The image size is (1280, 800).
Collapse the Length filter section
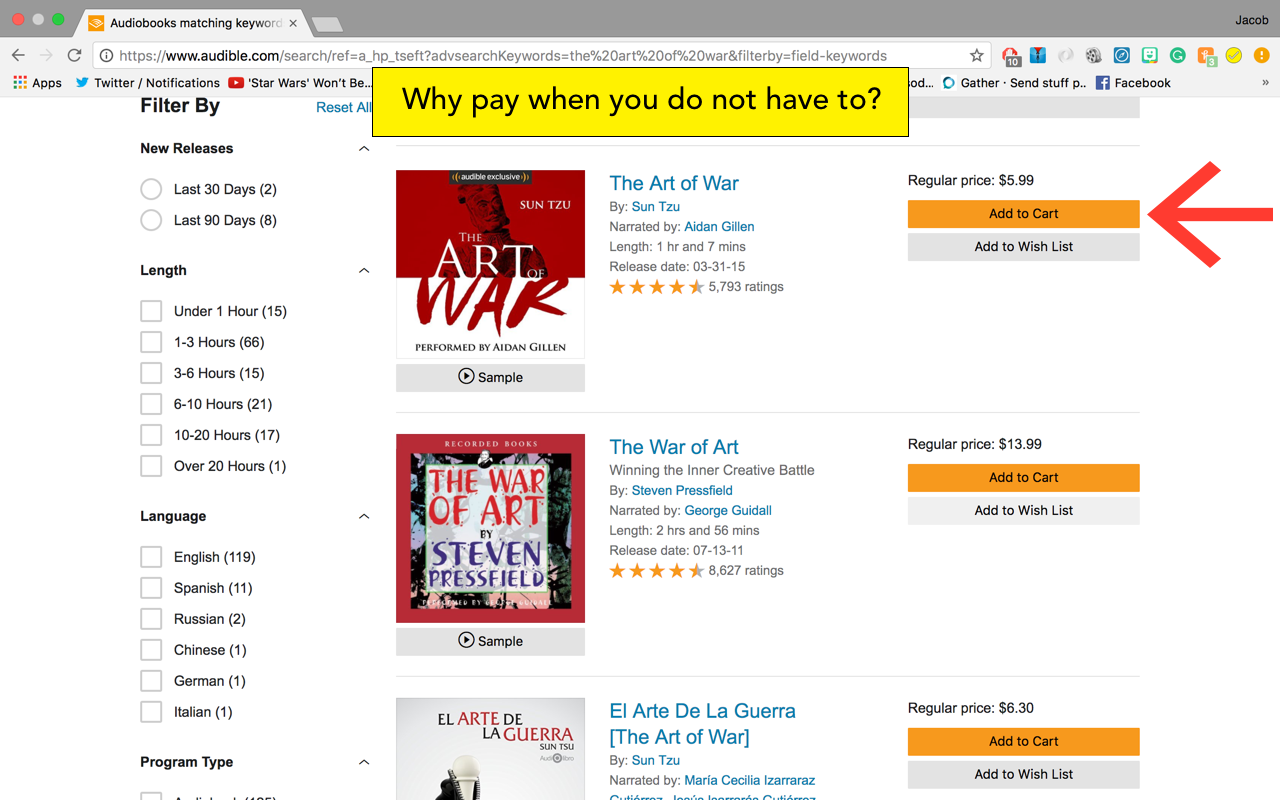[364, 271]
